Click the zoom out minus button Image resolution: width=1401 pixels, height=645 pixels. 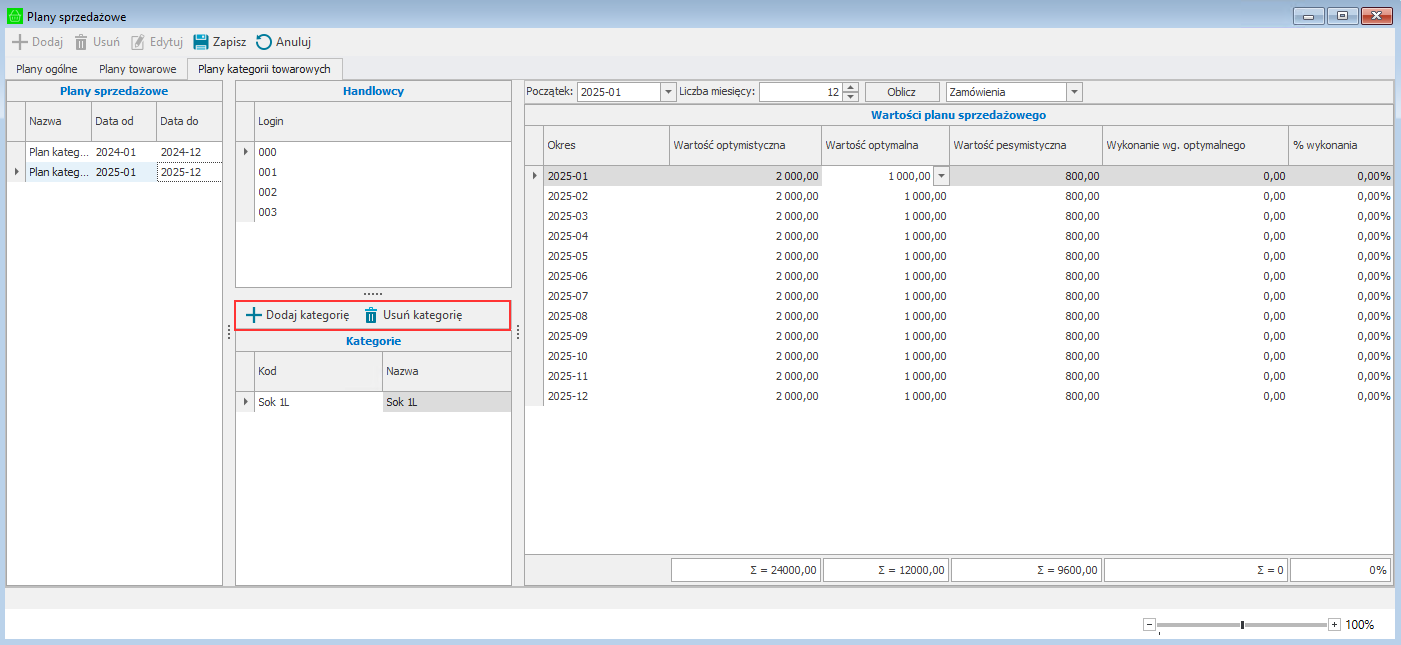(1149, 625)
